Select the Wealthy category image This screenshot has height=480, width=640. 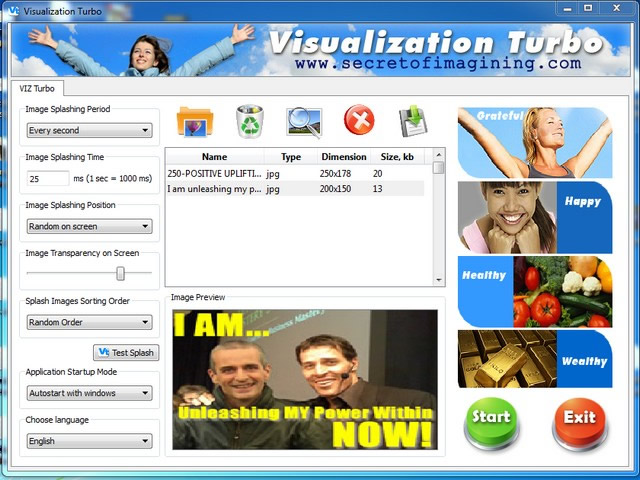(x=535, y=359)
